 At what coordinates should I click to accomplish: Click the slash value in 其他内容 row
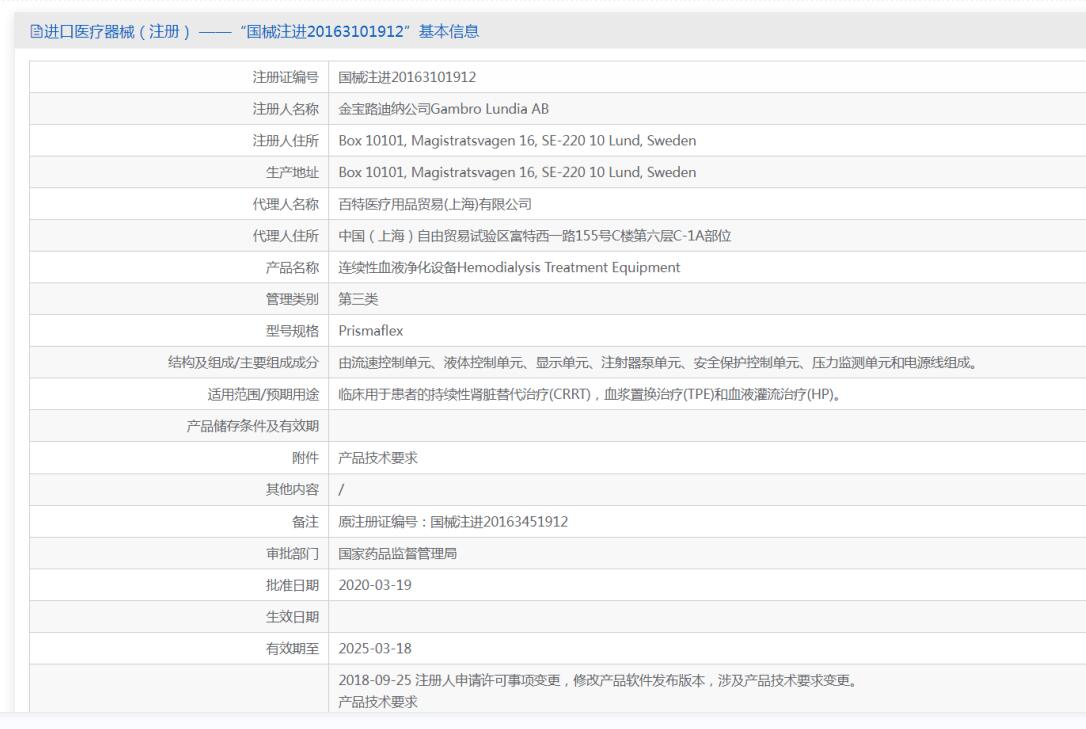(x=341, y=489)
